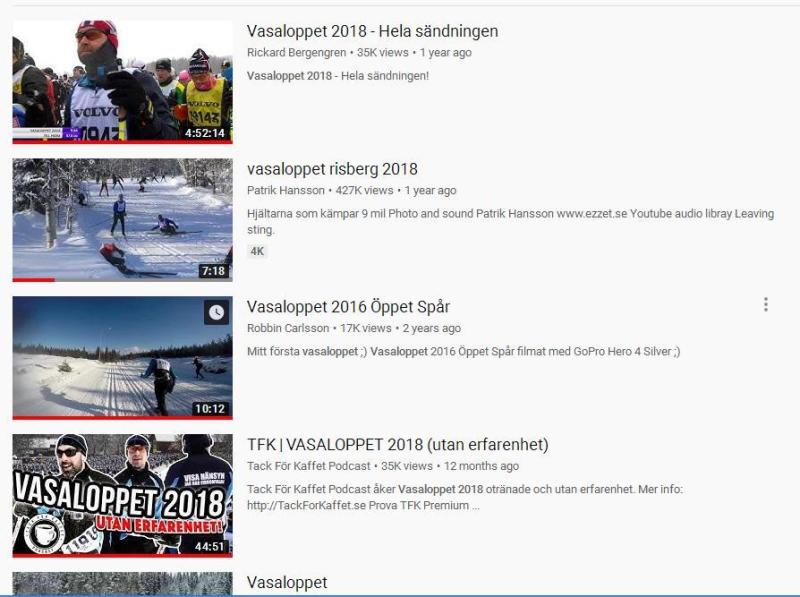Open the vasaloppet risberg 2018 thumbnail

click(x=122, y=220)
